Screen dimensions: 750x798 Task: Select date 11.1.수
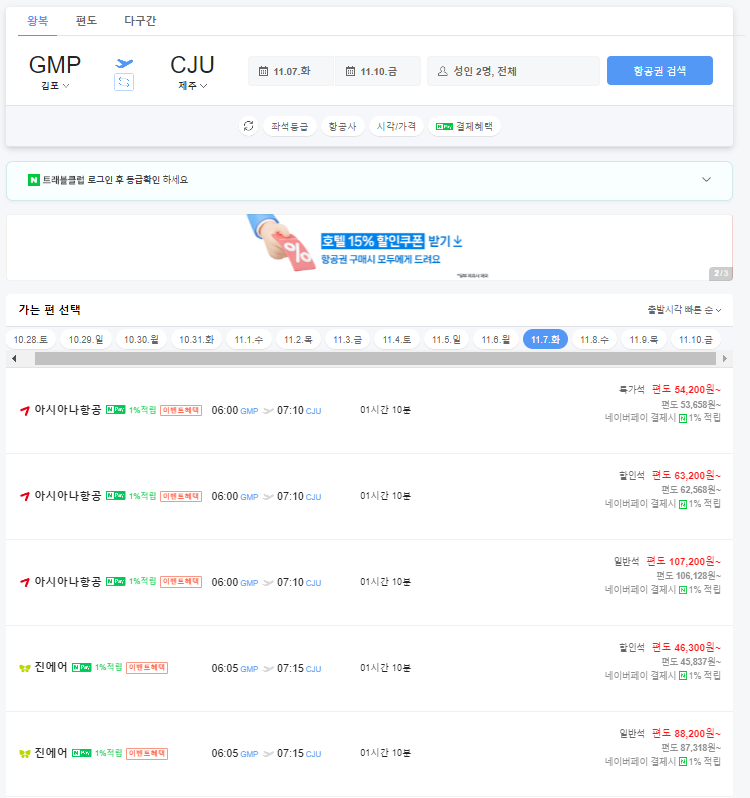coord(249,339)
